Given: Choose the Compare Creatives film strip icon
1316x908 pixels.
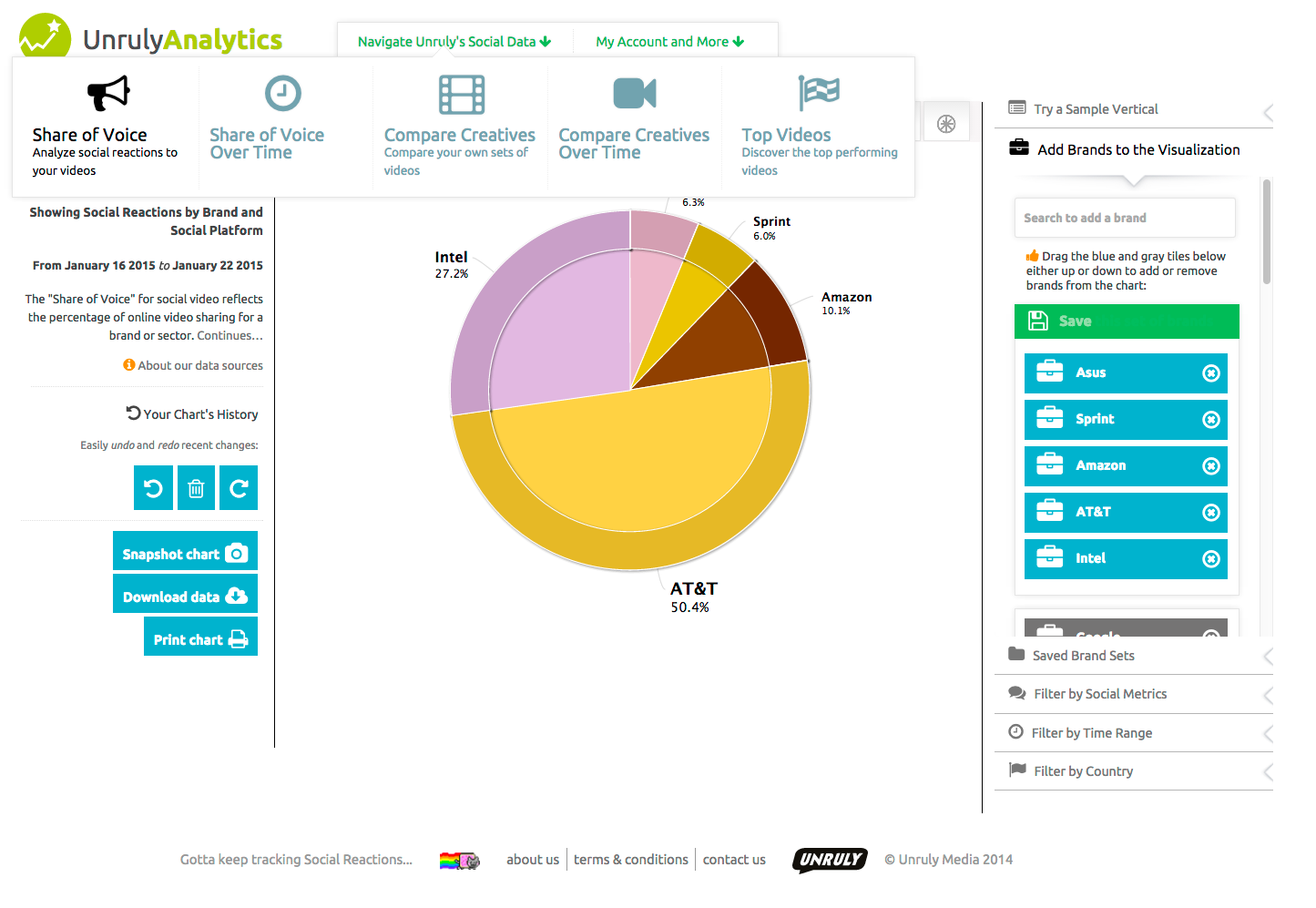Looking at the screenshot, I should point(462,94).
